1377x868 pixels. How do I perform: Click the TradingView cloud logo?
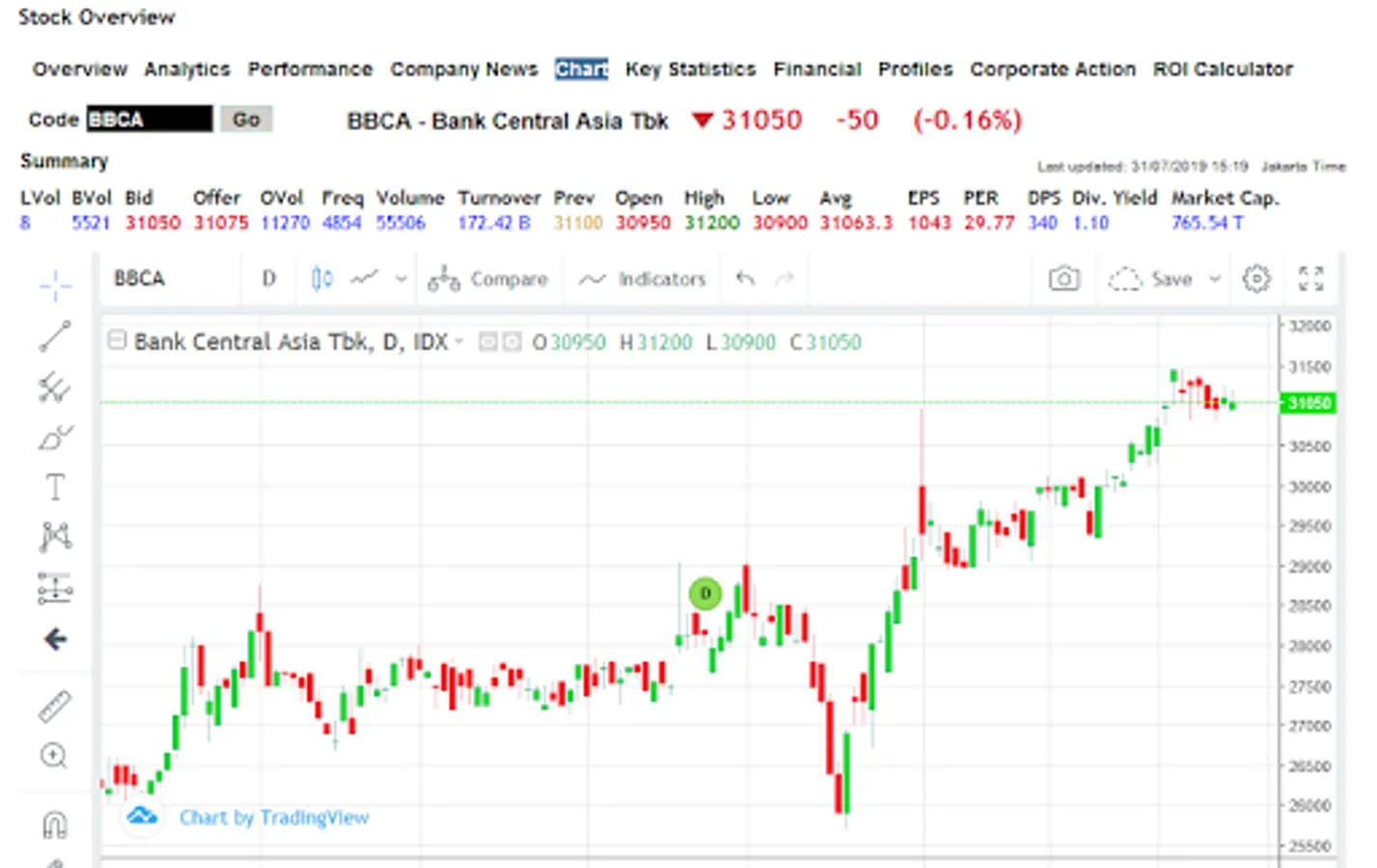(142, 816)
